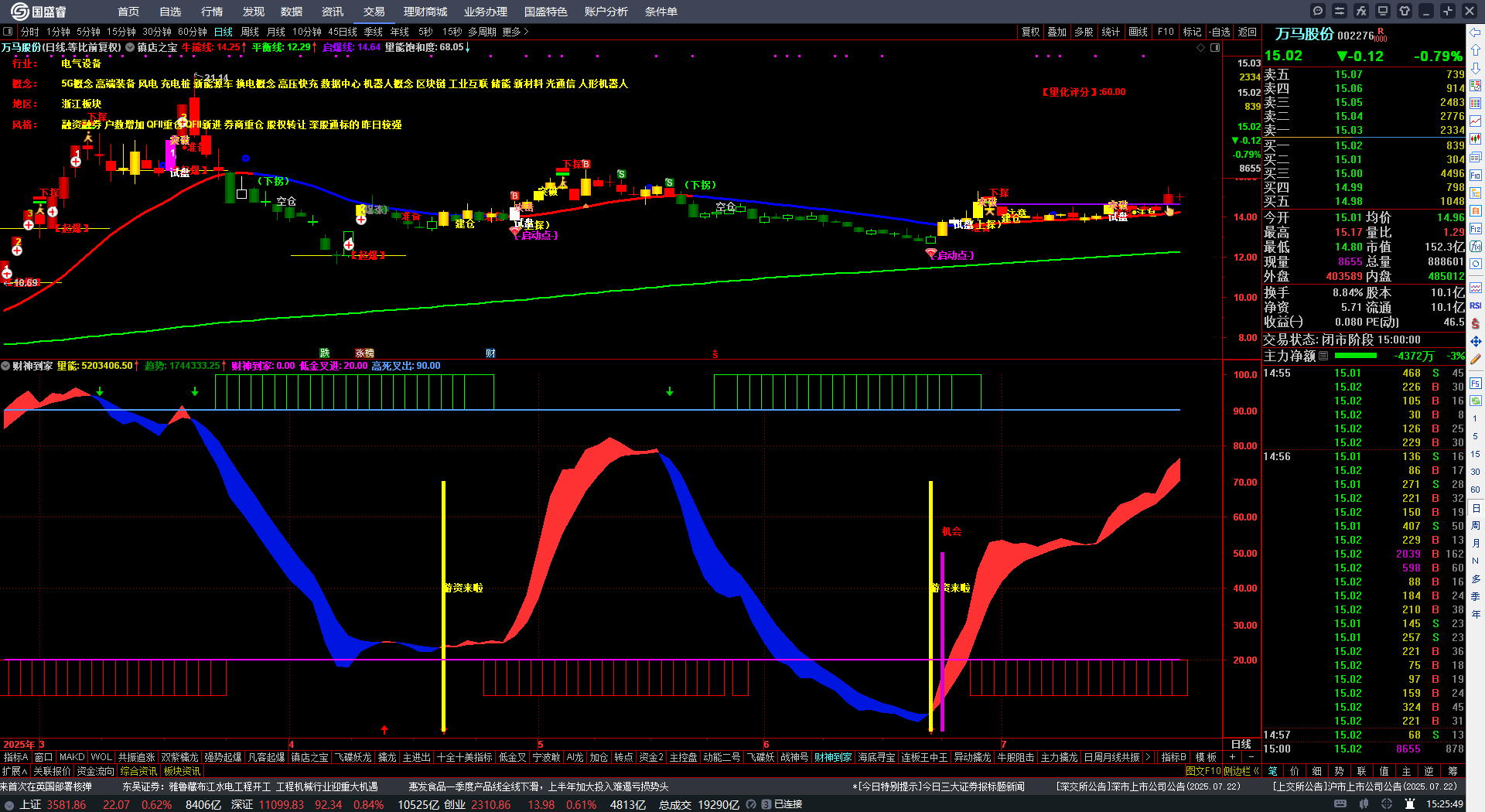The height and width of the screenshot is (812, 1485).
Task: Zoom in chart with plus button
Action: [x=1233, y=757]
